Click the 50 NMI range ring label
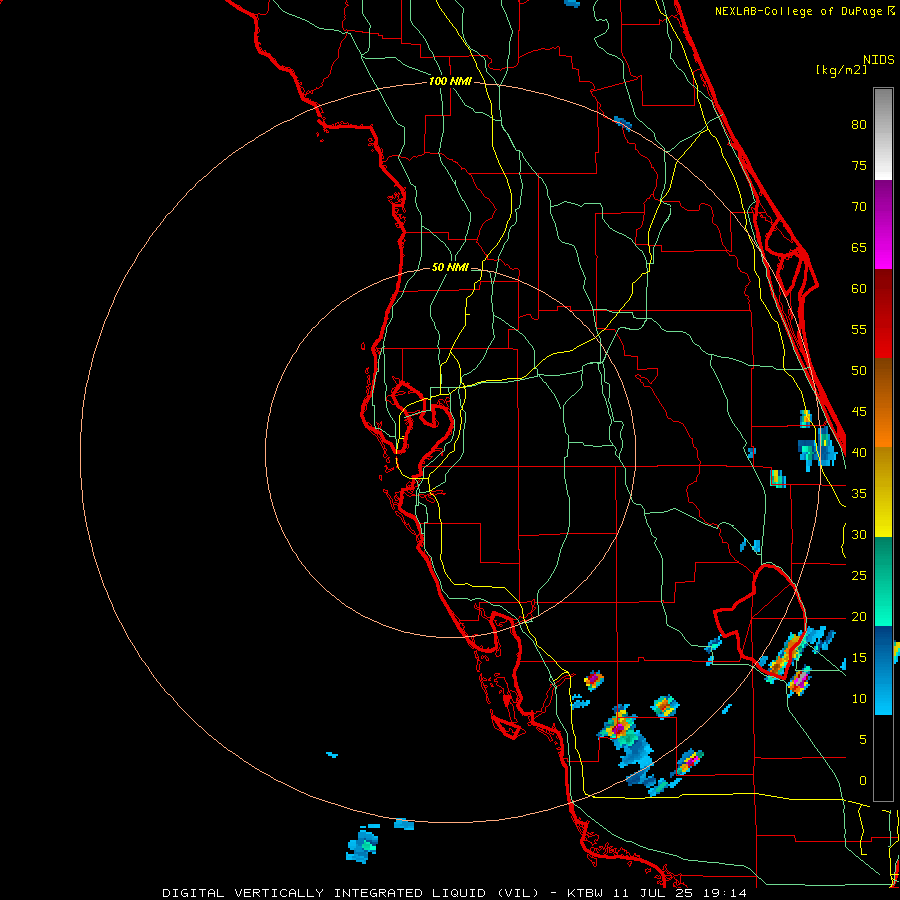 450,267
